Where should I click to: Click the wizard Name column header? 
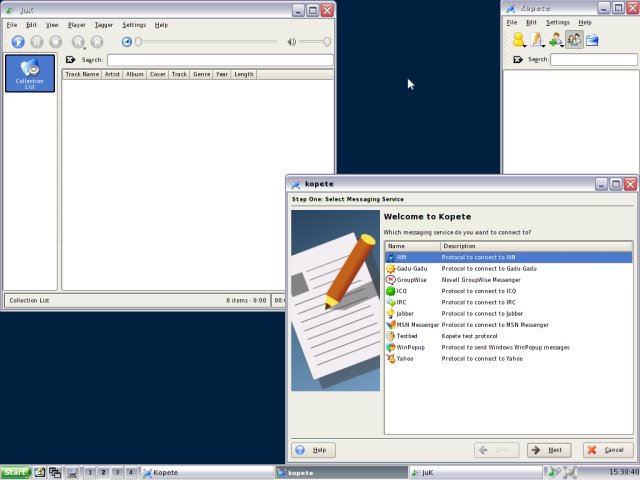(x=413, y=246)
